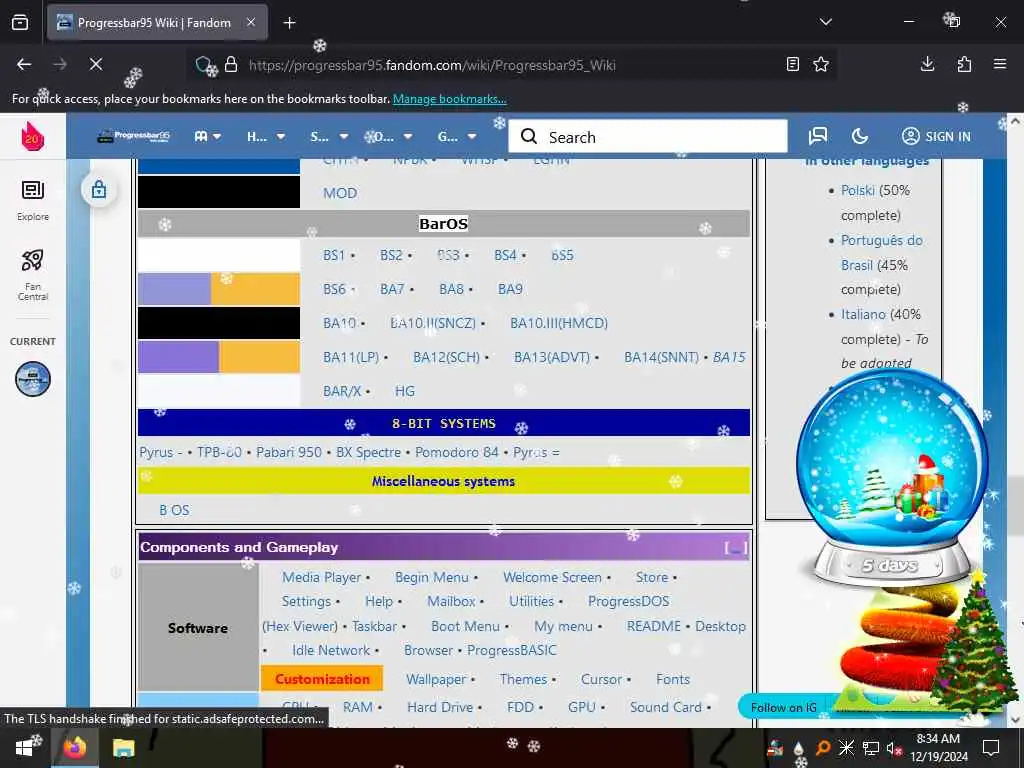Open the taskbar clock 8:34 AM
The height and width of the screenshot is (768, 1024).
pos(938,748)
